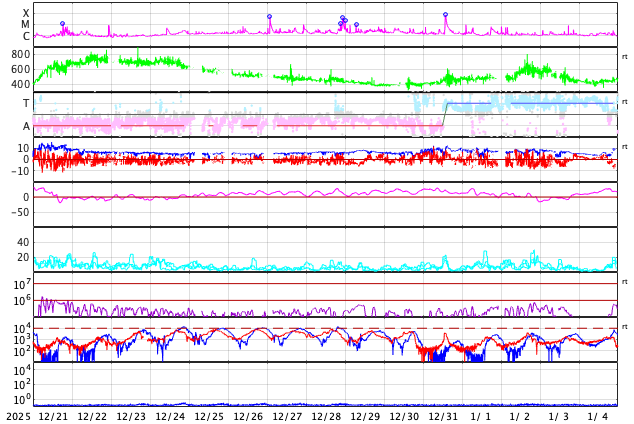
Task: Click the flare marker at the 12/31 peak
Action: point(446,15)
